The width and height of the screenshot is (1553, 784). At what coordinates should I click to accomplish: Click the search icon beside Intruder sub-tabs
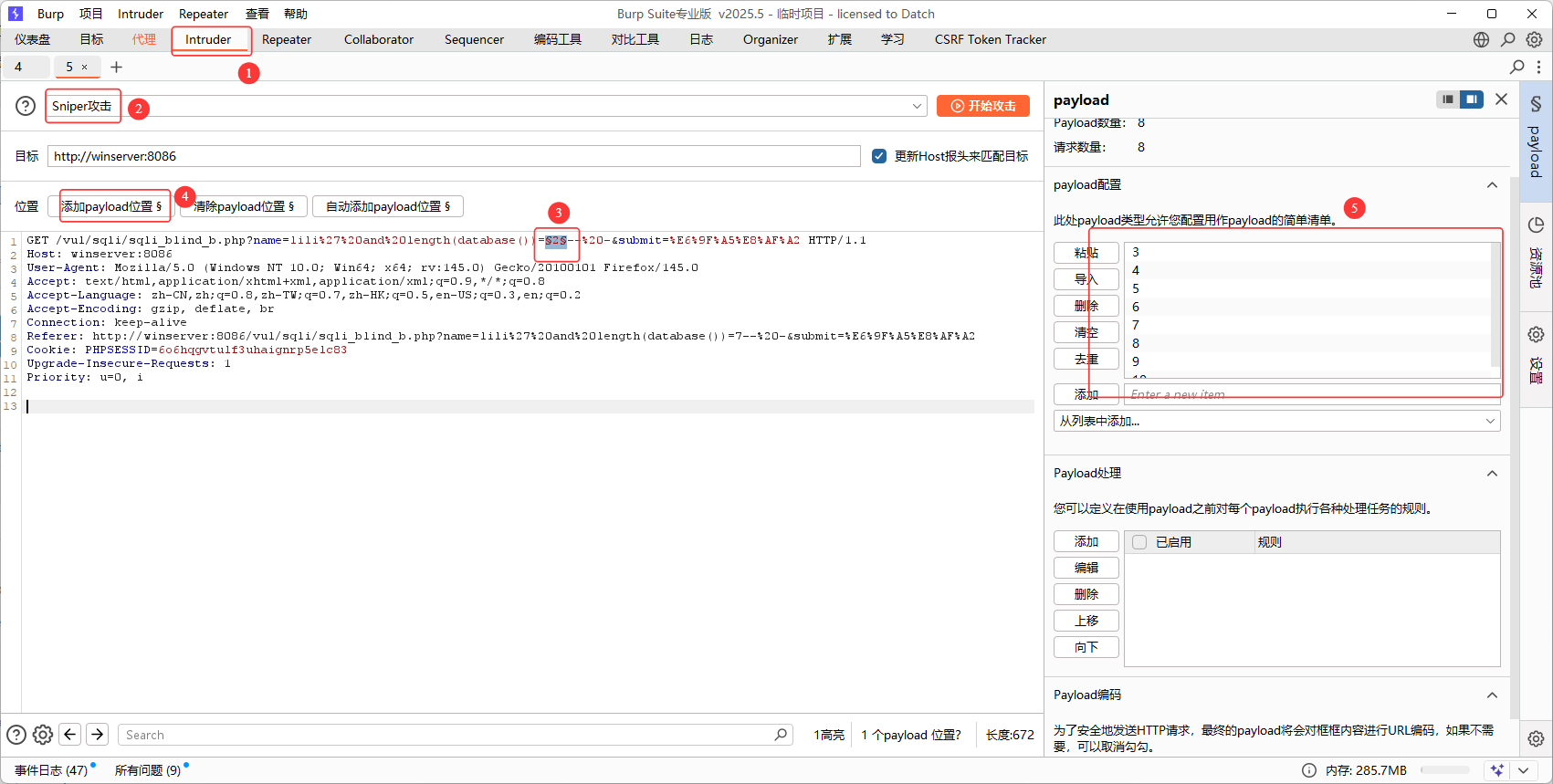coord(1517,67)
